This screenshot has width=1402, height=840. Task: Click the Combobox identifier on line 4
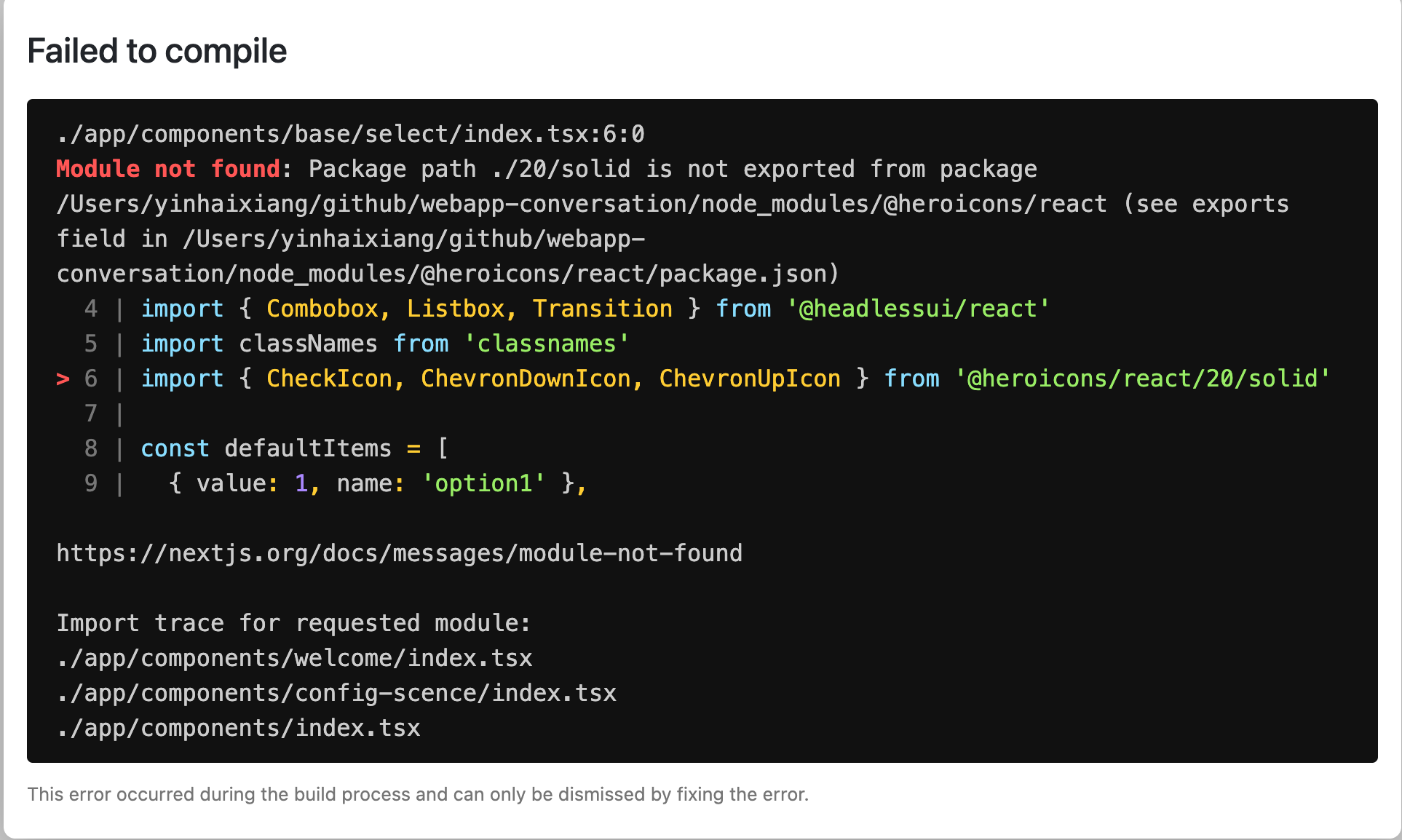[322, 309]
